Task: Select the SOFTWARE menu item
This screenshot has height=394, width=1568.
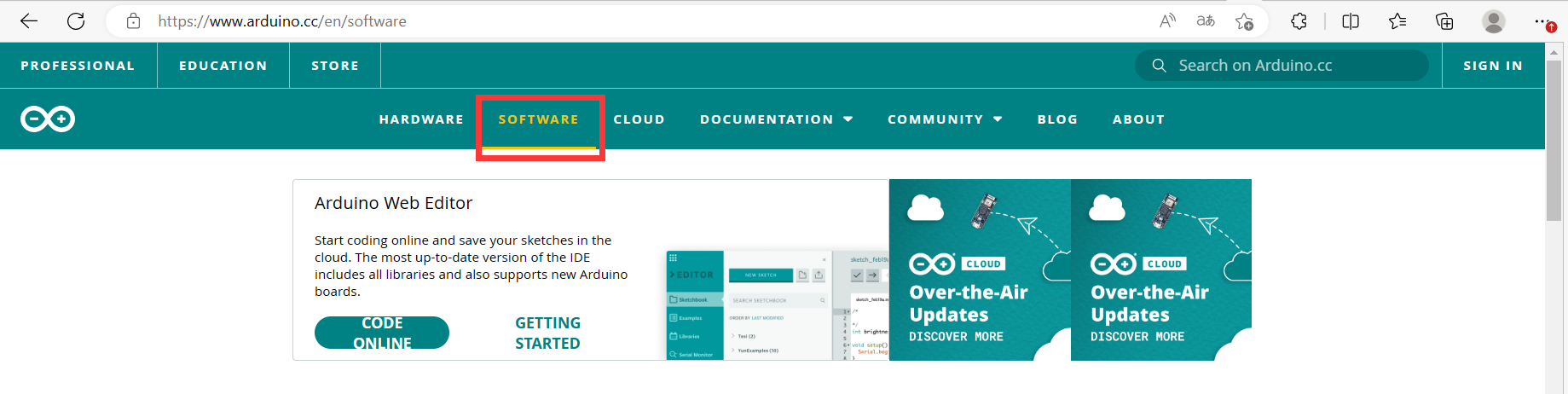Action: click(x=539, y=119)
